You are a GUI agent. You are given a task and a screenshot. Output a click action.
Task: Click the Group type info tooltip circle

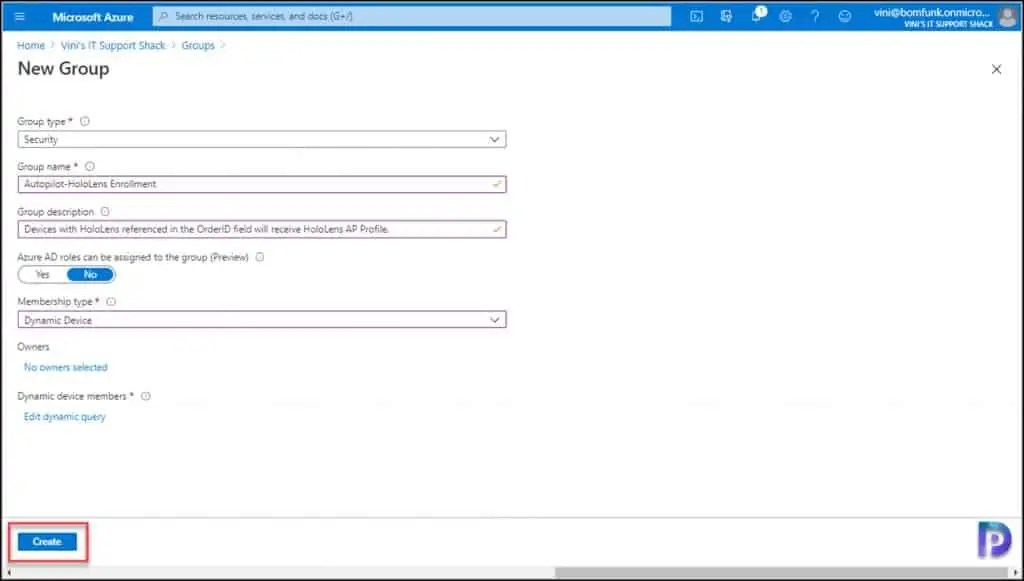(x=84, y=120)
